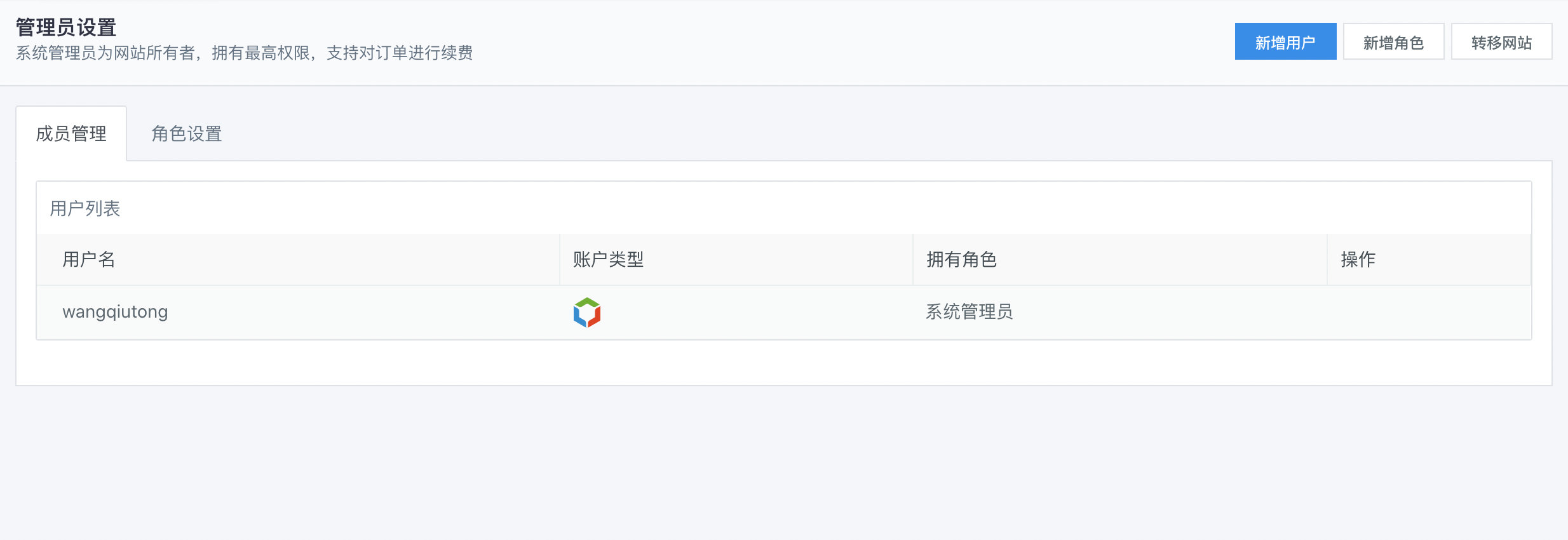The height and width of the screenshot is (540, 1568).
Task: Select the 成员管理 tab
Action: pyautogui.click(x=71, y=134)
